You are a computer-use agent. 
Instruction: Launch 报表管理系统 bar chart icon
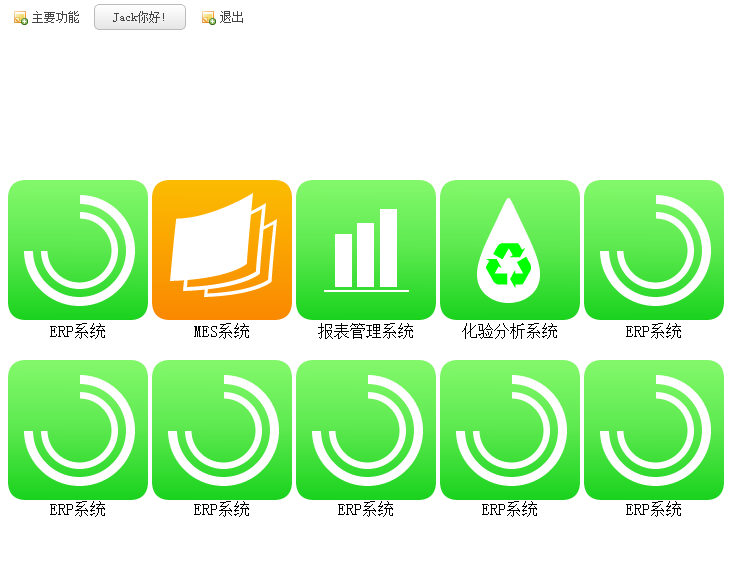pyautogui.click(x=366, y=250)
